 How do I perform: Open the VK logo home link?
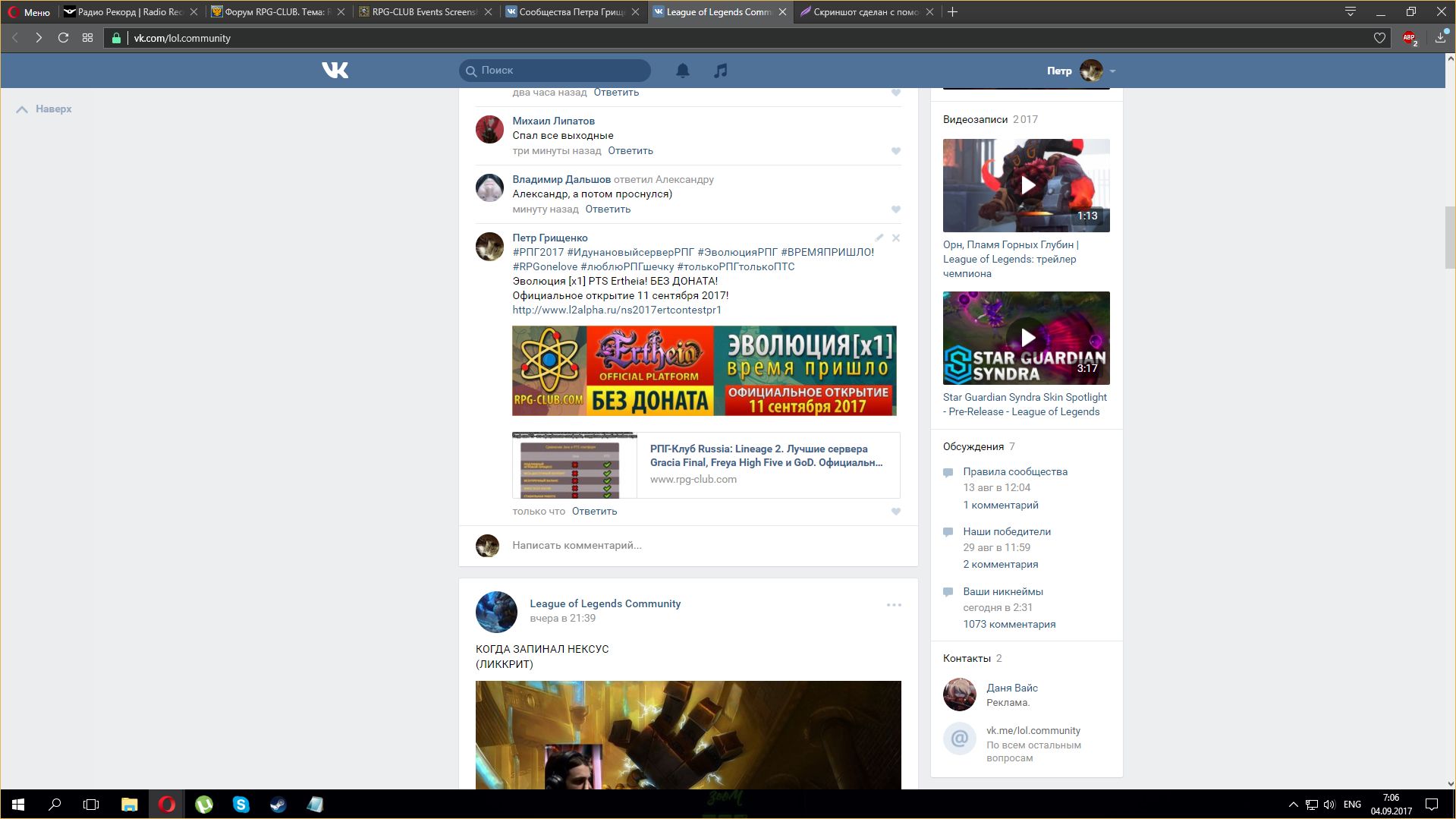[335, 70]
